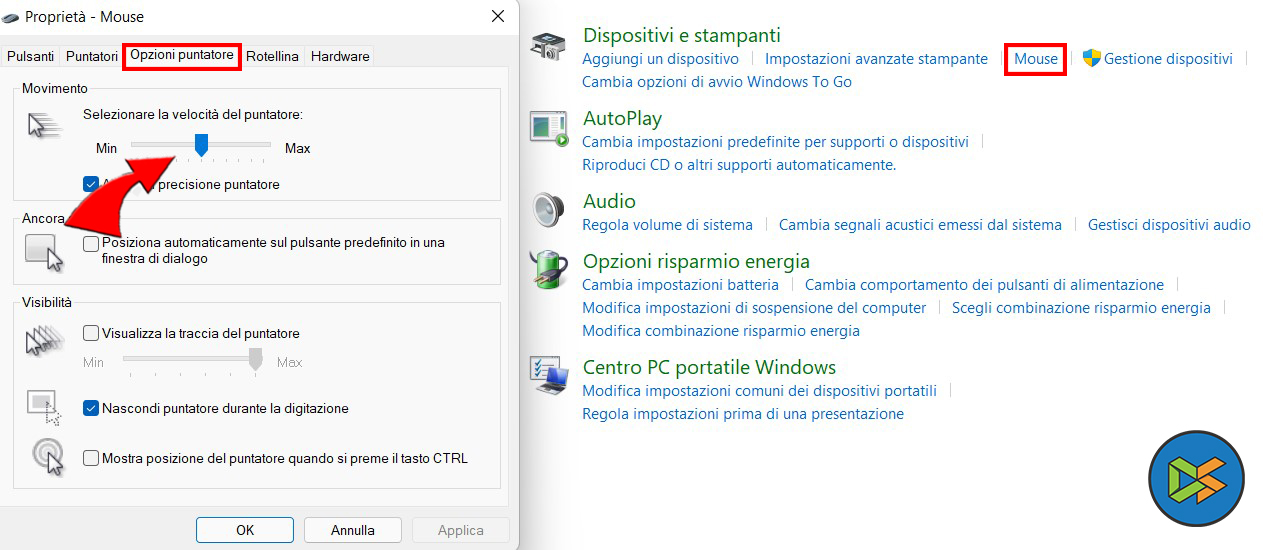Click the round blue-and-orange logo badge
Viewport: 1263px width, 550px height.
1196,479
